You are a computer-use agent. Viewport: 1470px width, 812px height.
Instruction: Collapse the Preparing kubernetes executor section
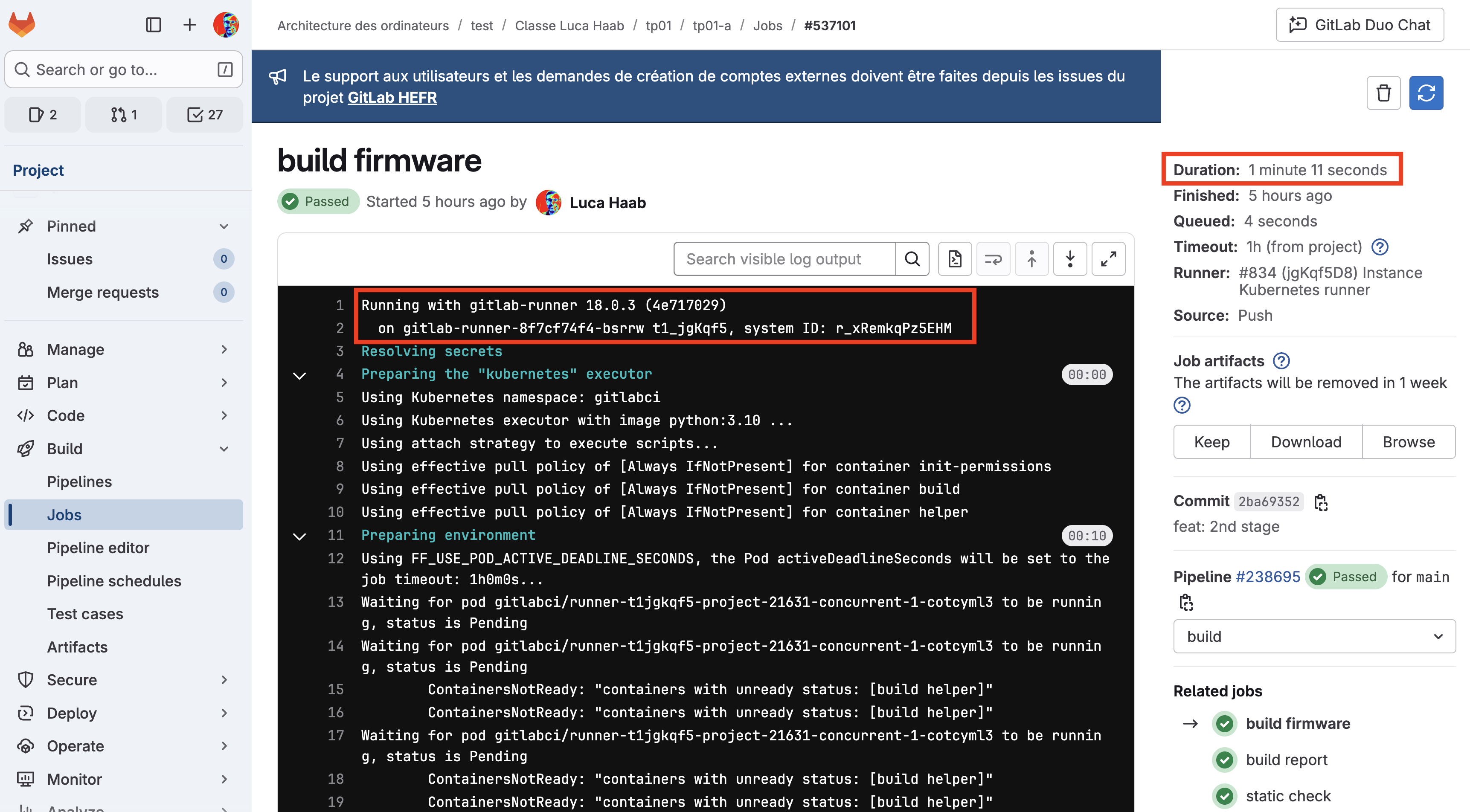(x=299, y=375)
